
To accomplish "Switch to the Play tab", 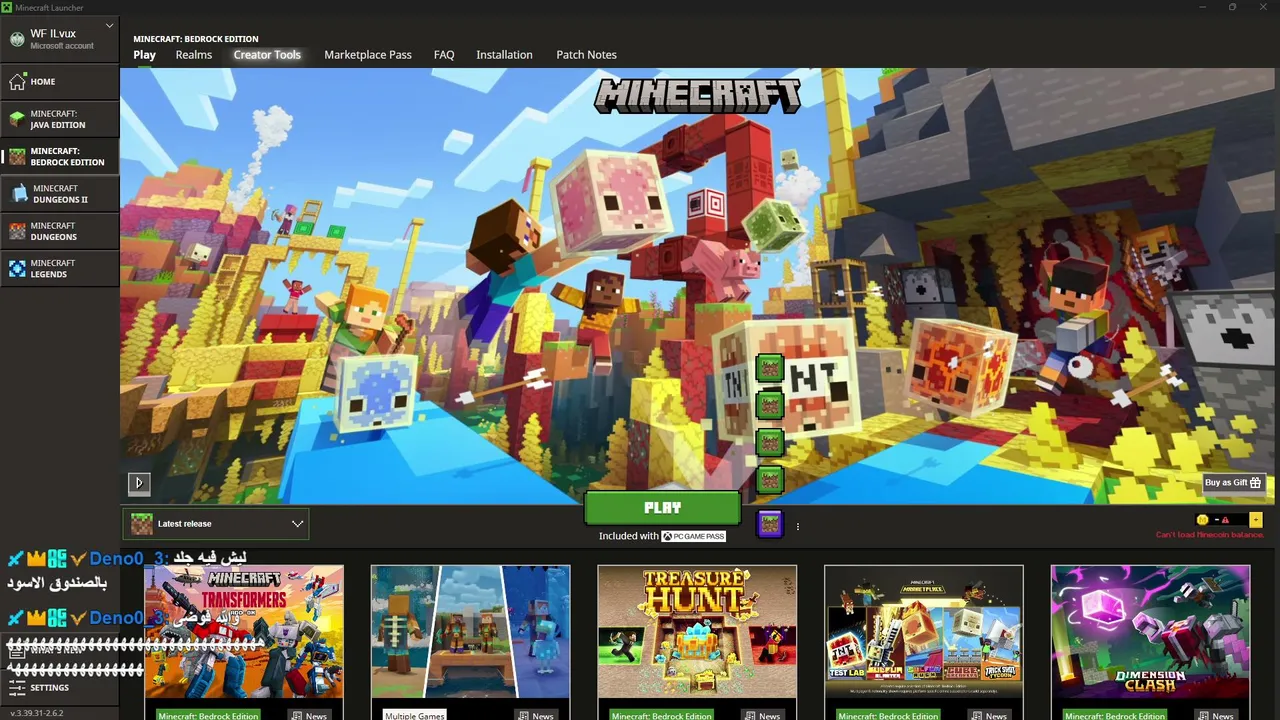I will (145, 55).
